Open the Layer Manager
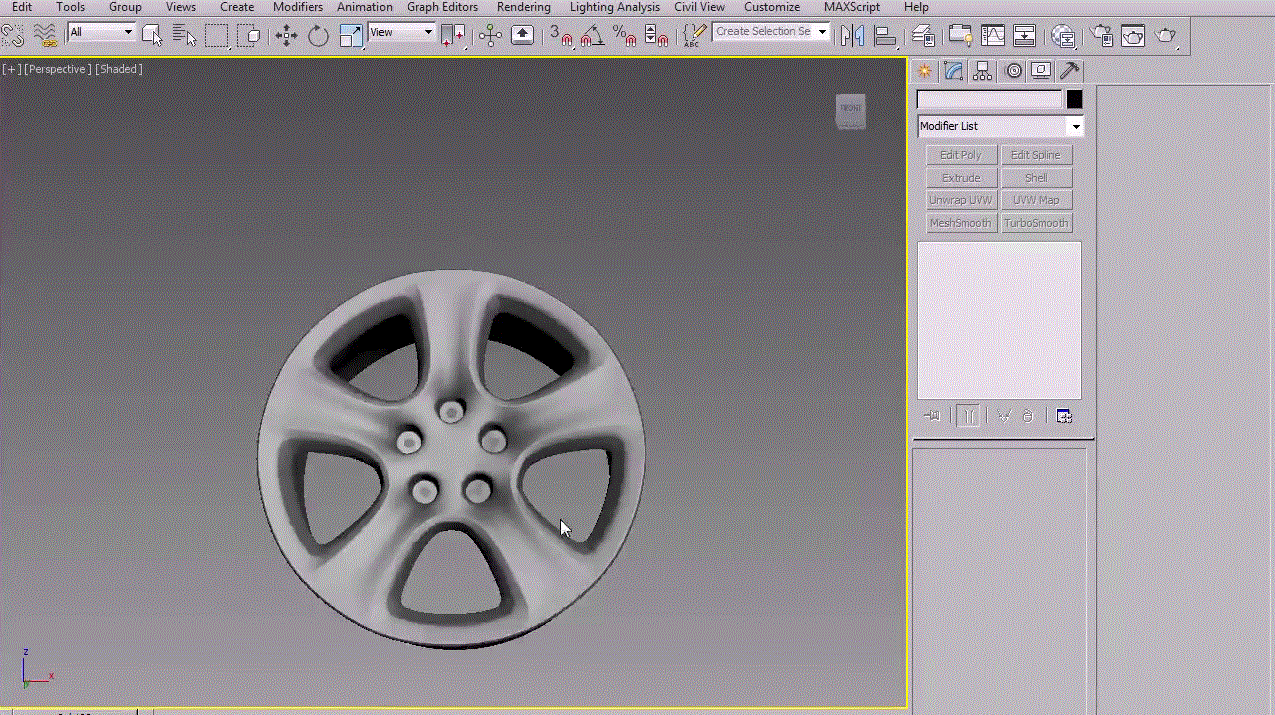The height and width of the screenshot is (715, 1275). click(x=924, y=36)
